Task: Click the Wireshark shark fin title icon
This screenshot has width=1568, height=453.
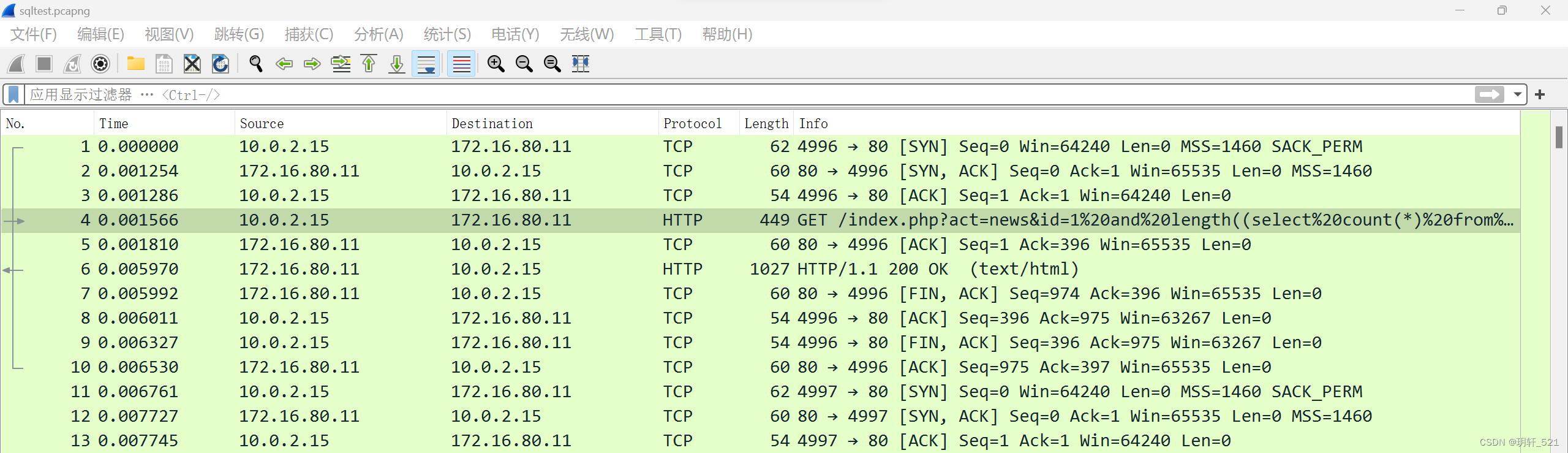Action: coord(9,10)
